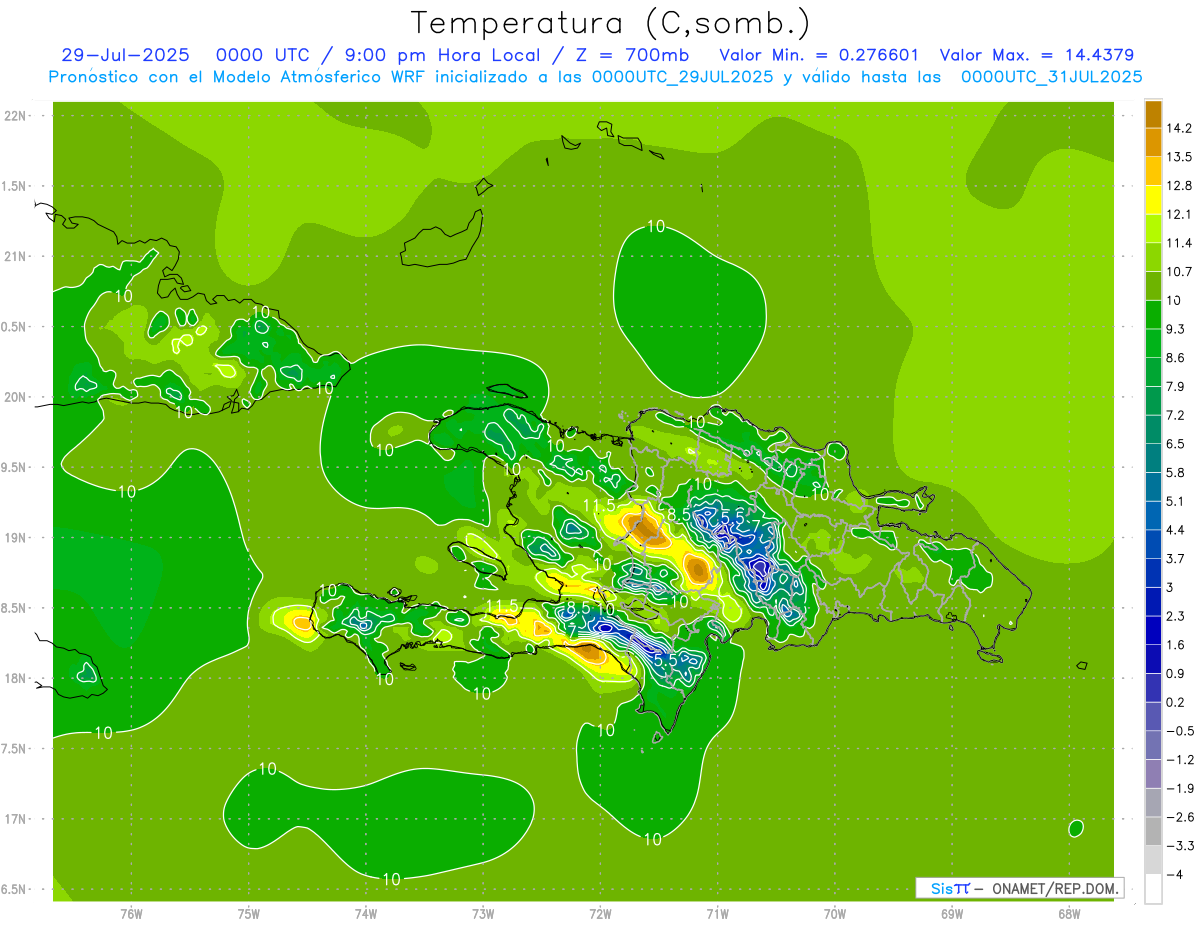Click the '73W' longitude label

[483, 913]
